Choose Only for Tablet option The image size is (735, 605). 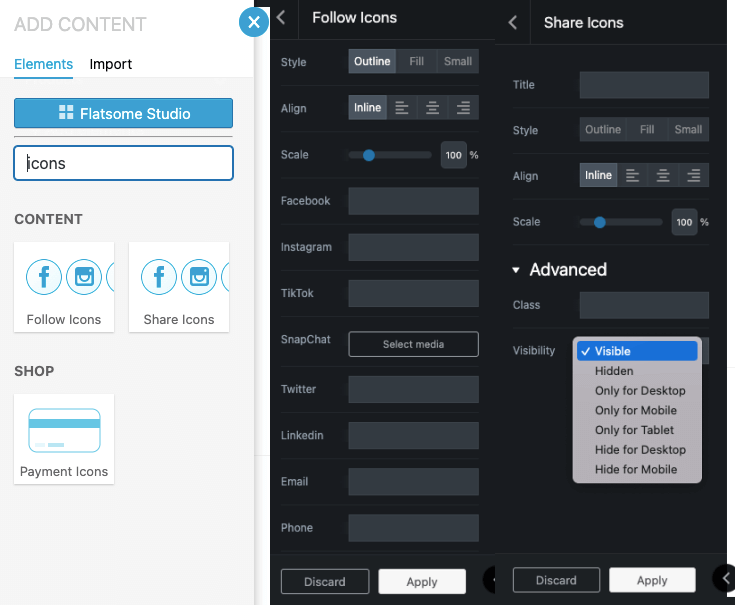(637, 430)
